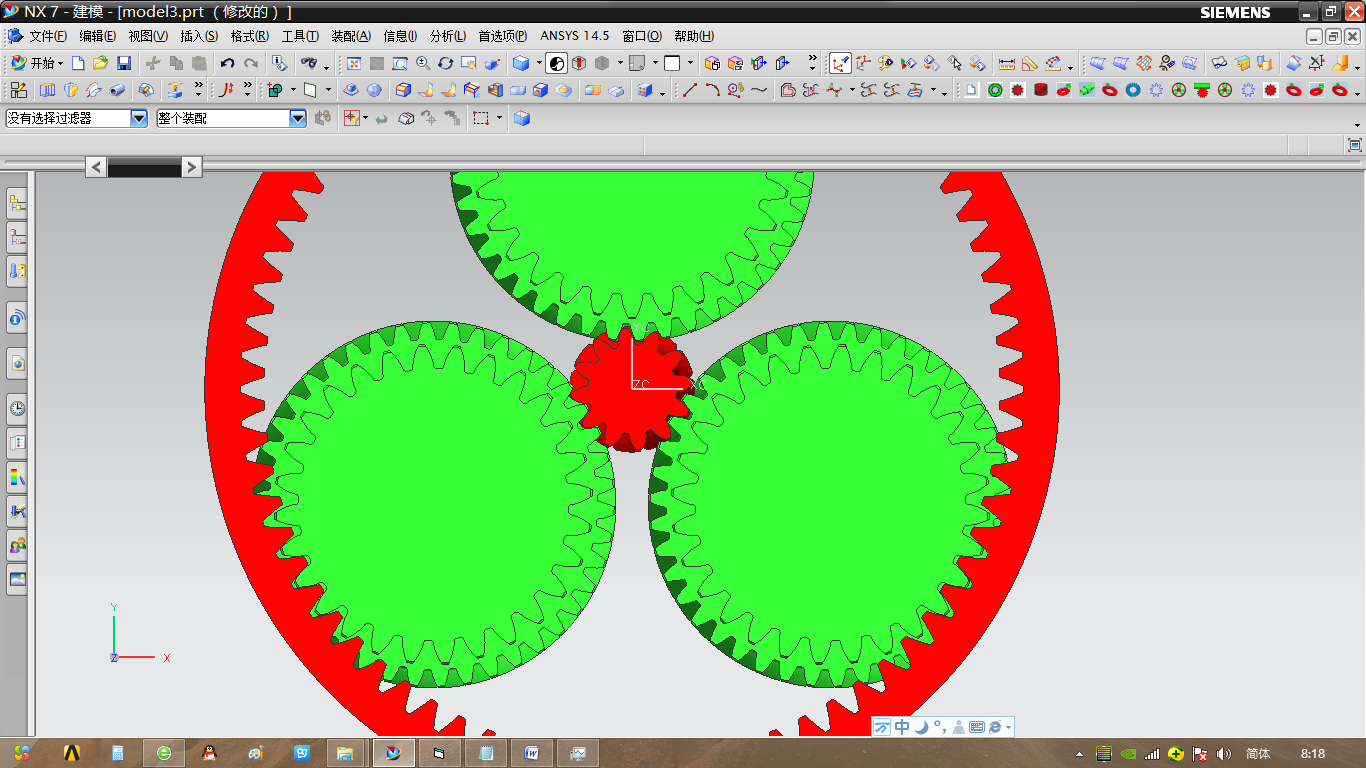The width and height of the screenshot is (1366, 768).
Task: Open the ANSYS 14.5 menu
Action: (x=574, y=36)
